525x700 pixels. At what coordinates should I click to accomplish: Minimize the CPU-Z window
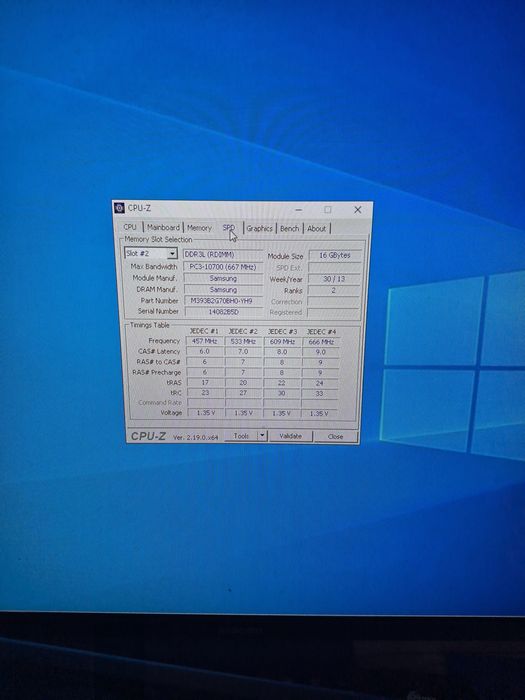tap(299, 209)
